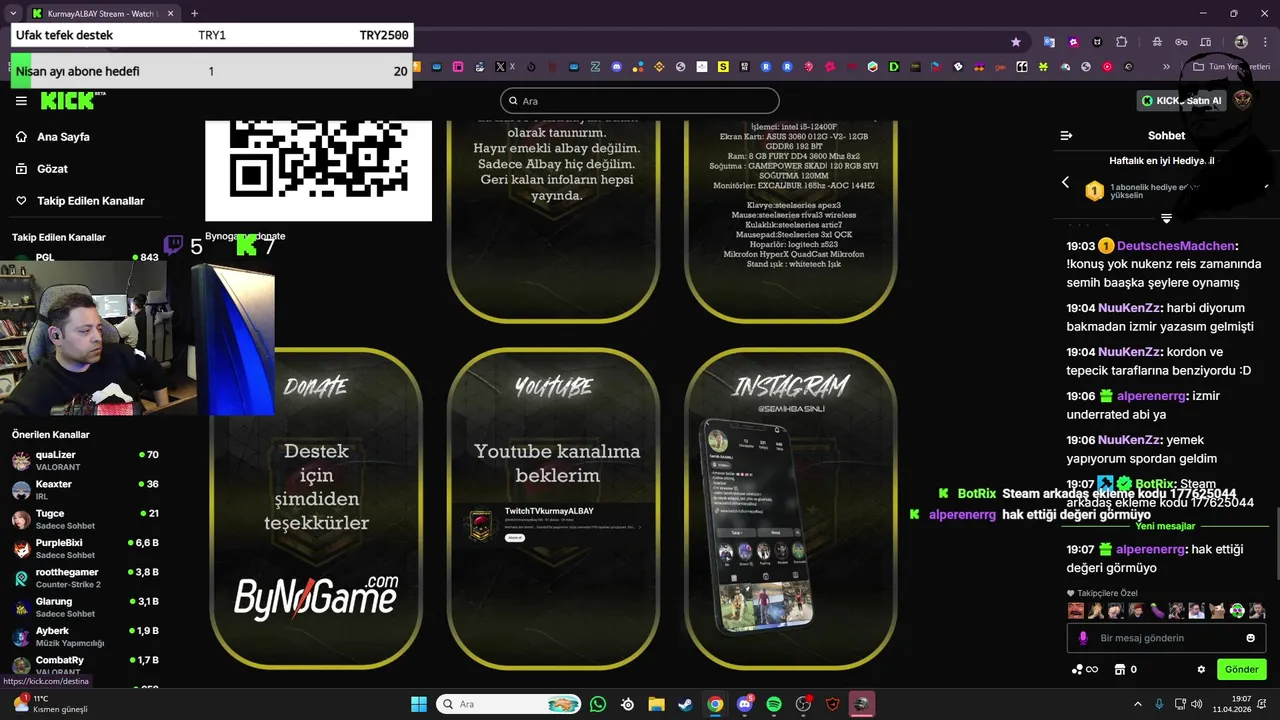Open the channel points infinity icon
Viewport: 1280px width, 720px height.
pos(1085,669)
